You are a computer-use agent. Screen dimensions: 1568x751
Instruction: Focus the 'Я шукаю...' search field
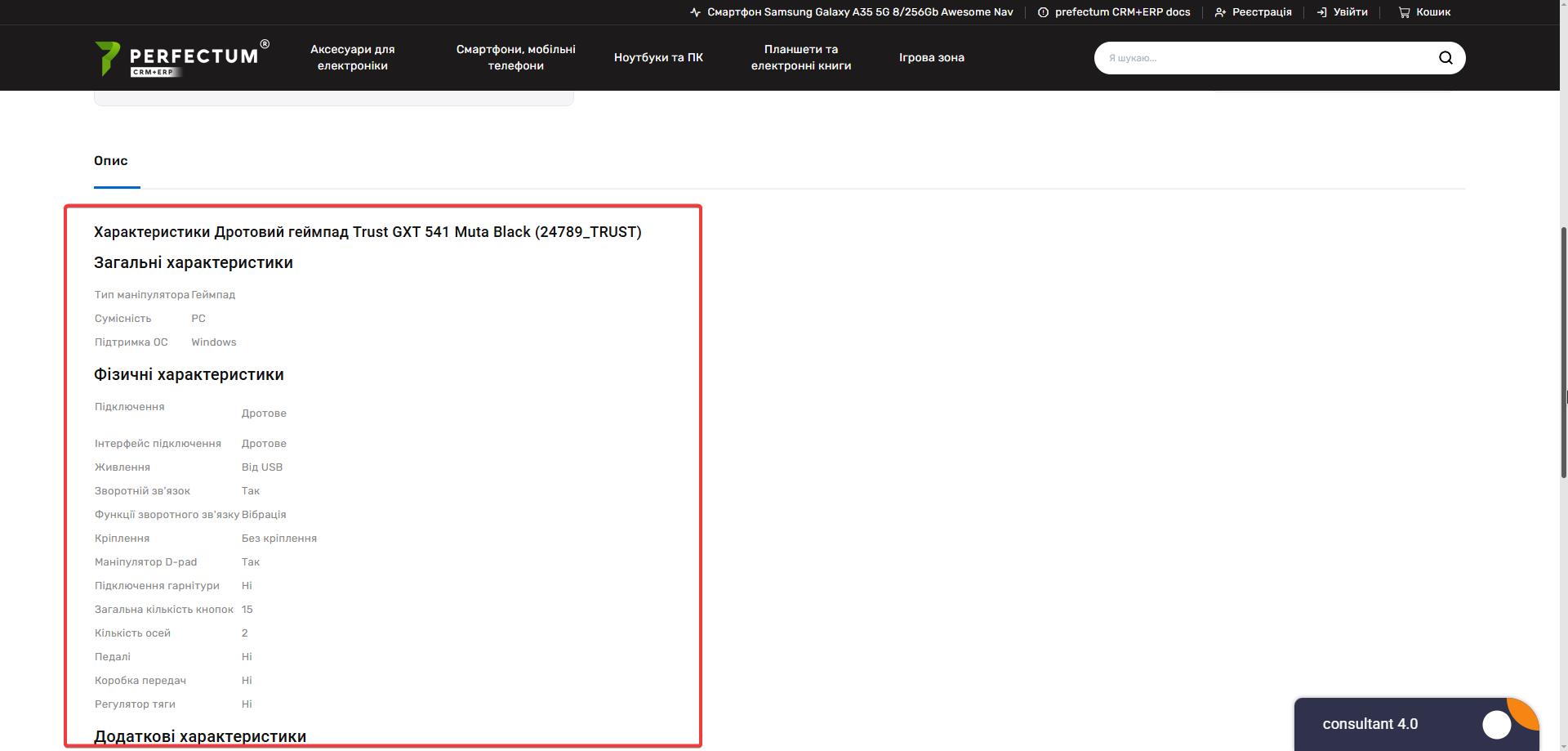point(1266,58)
